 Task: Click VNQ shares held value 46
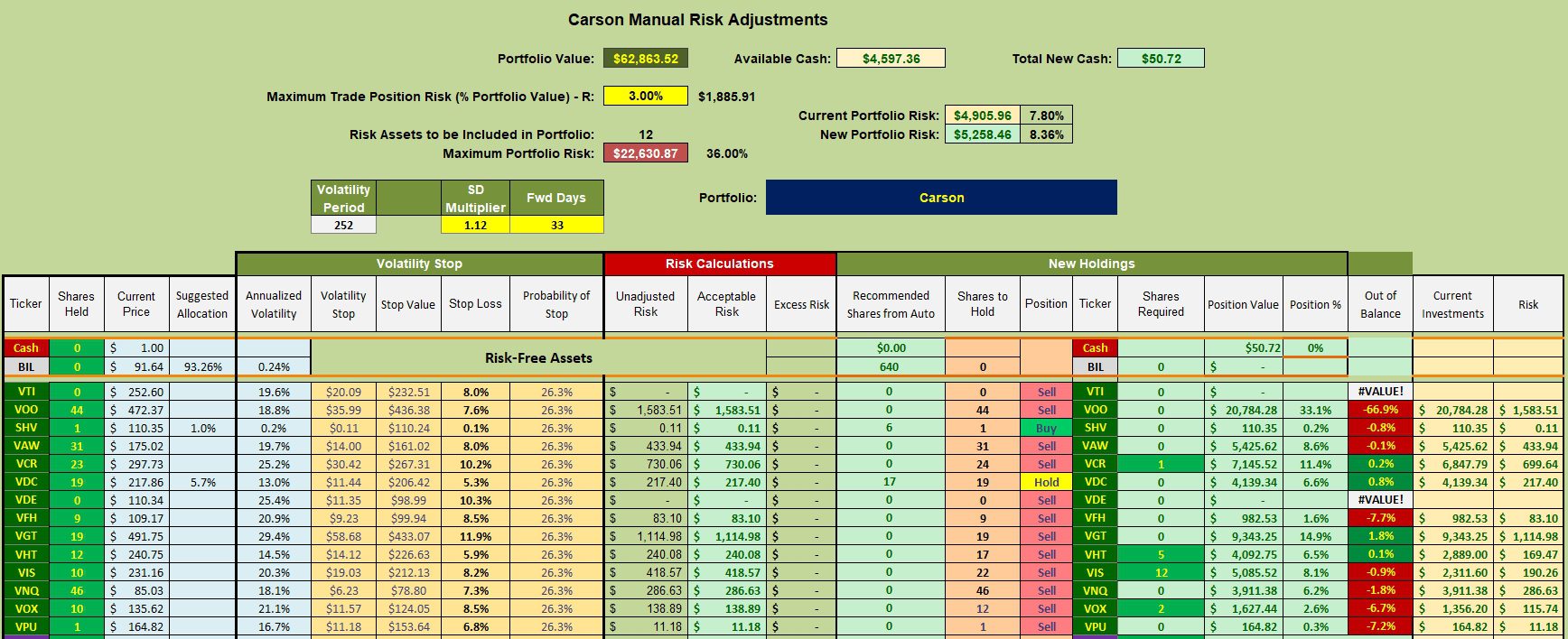[77, 590]
